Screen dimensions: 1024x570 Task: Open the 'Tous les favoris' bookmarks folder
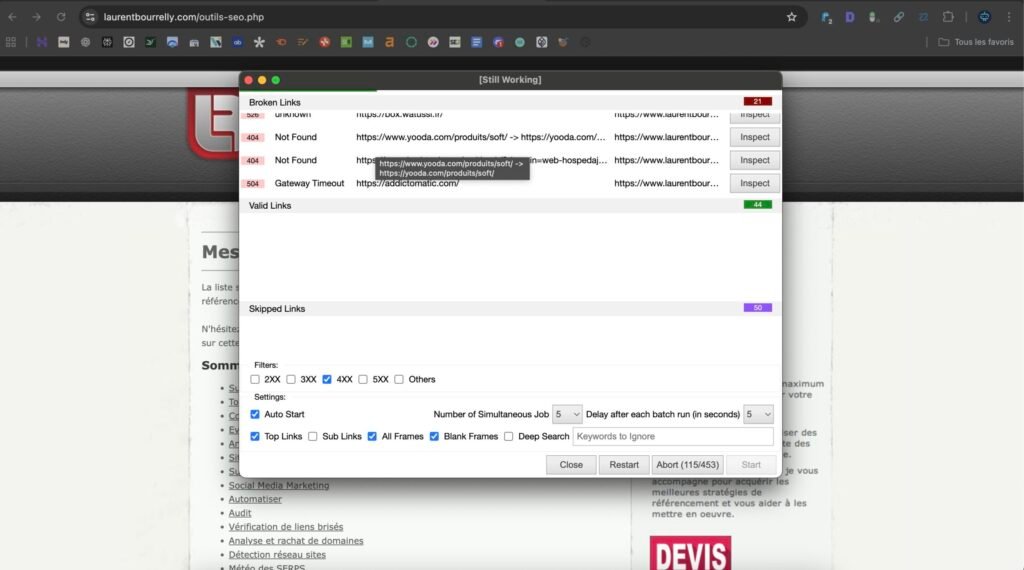[x=976, y=42]
